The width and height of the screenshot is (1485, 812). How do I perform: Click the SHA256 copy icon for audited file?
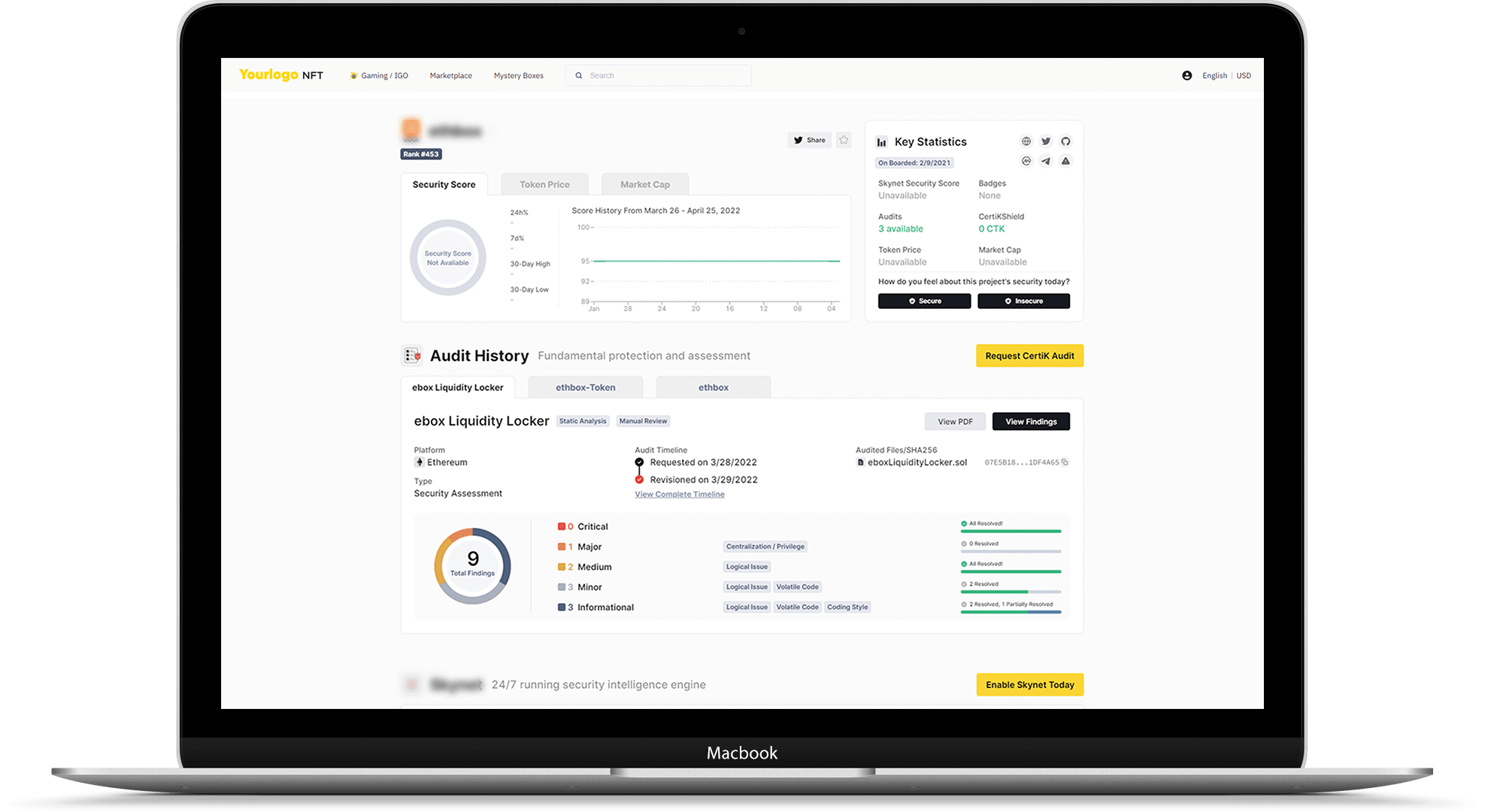(1068, 463)
